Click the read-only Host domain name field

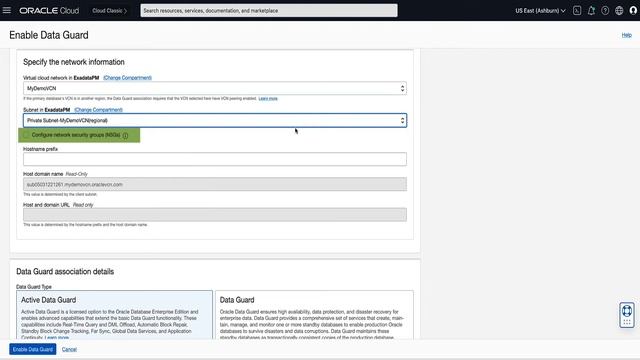tap(215, 184)
